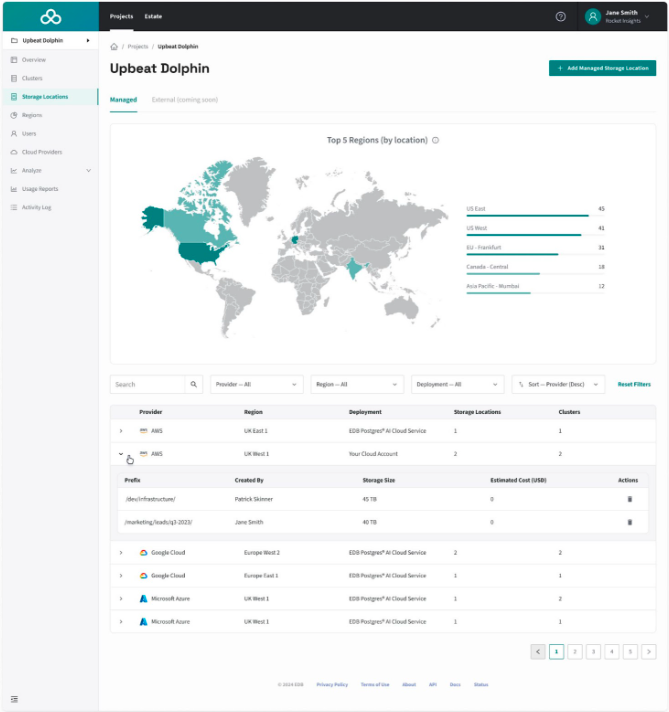The height and width of the screenshot is (712, 669).
Task: Expand the Google Cloud Europe West 2 row
Action: coord(121,552)
